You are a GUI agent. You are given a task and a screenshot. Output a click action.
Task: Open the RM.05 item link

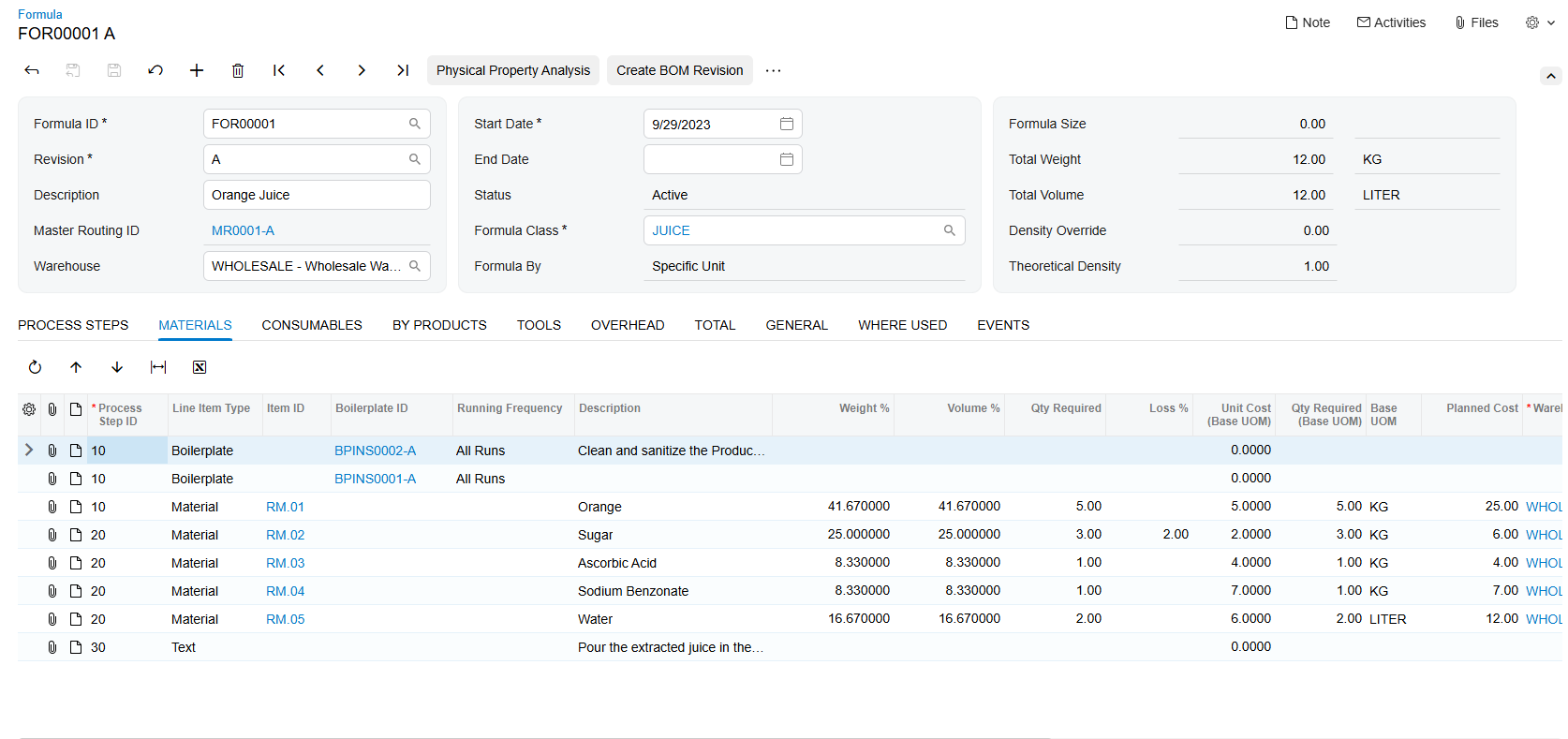click(285, 619)
